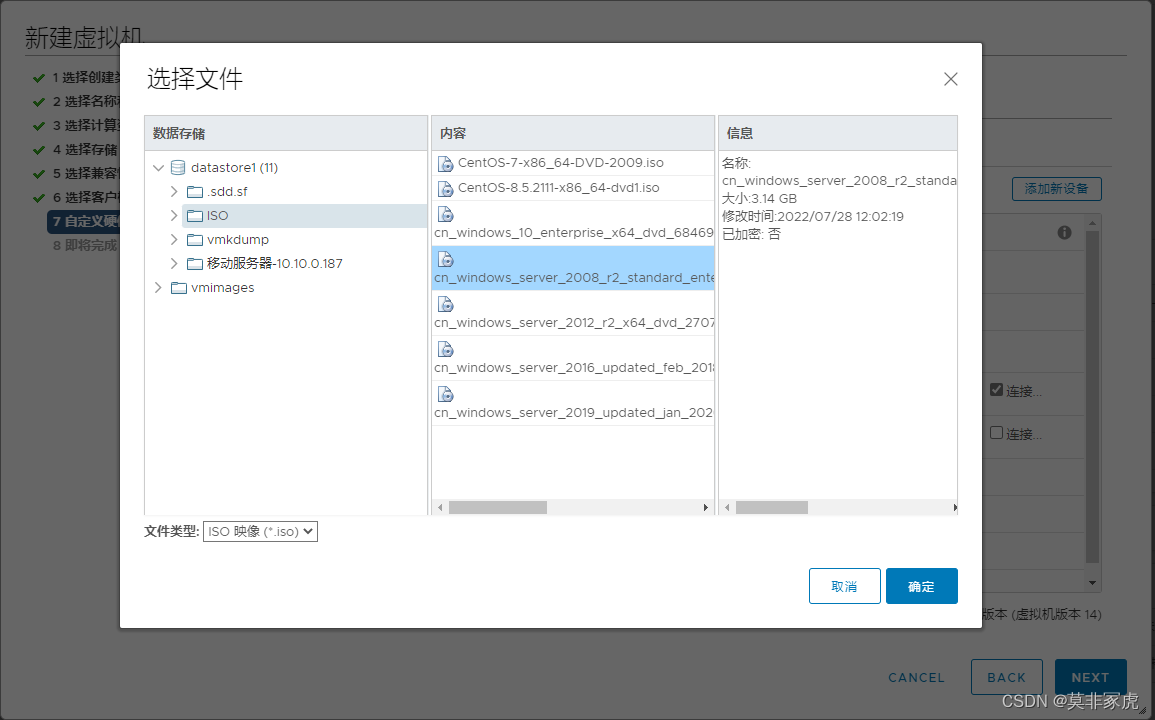The height and width of the screenshot is (720, 1155).
Task: Click the ISO folder icon
Action: pyautogui.click(x=195, y=216)
